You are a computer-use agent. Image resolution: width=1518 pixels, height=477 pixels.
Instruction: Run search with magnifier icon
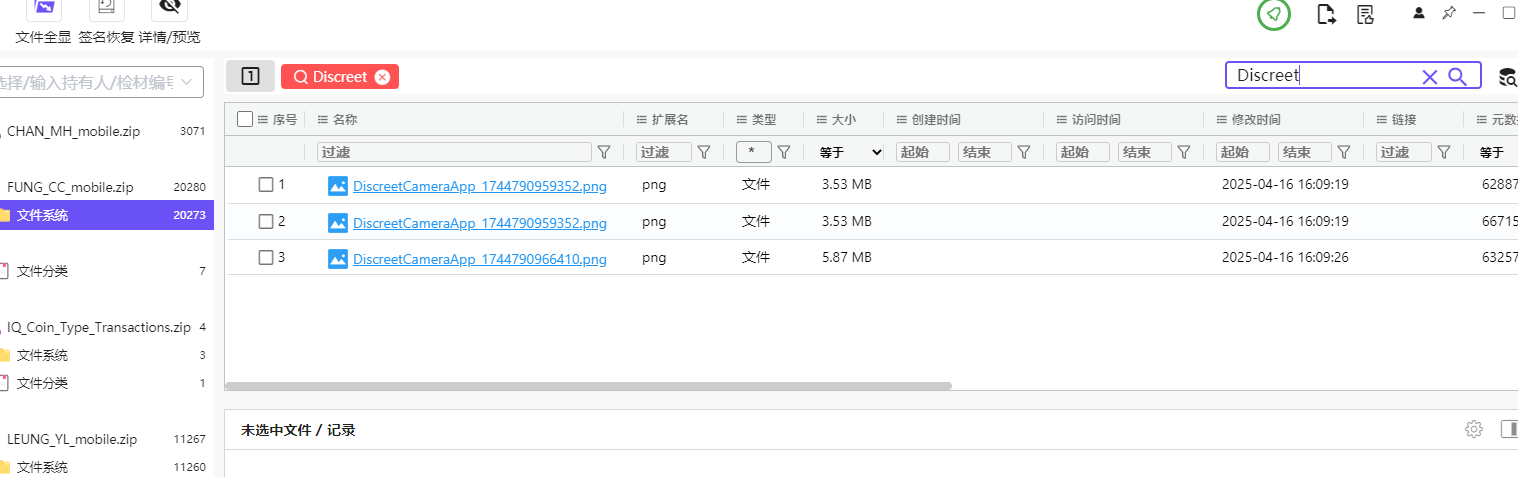click(1457, 76)
